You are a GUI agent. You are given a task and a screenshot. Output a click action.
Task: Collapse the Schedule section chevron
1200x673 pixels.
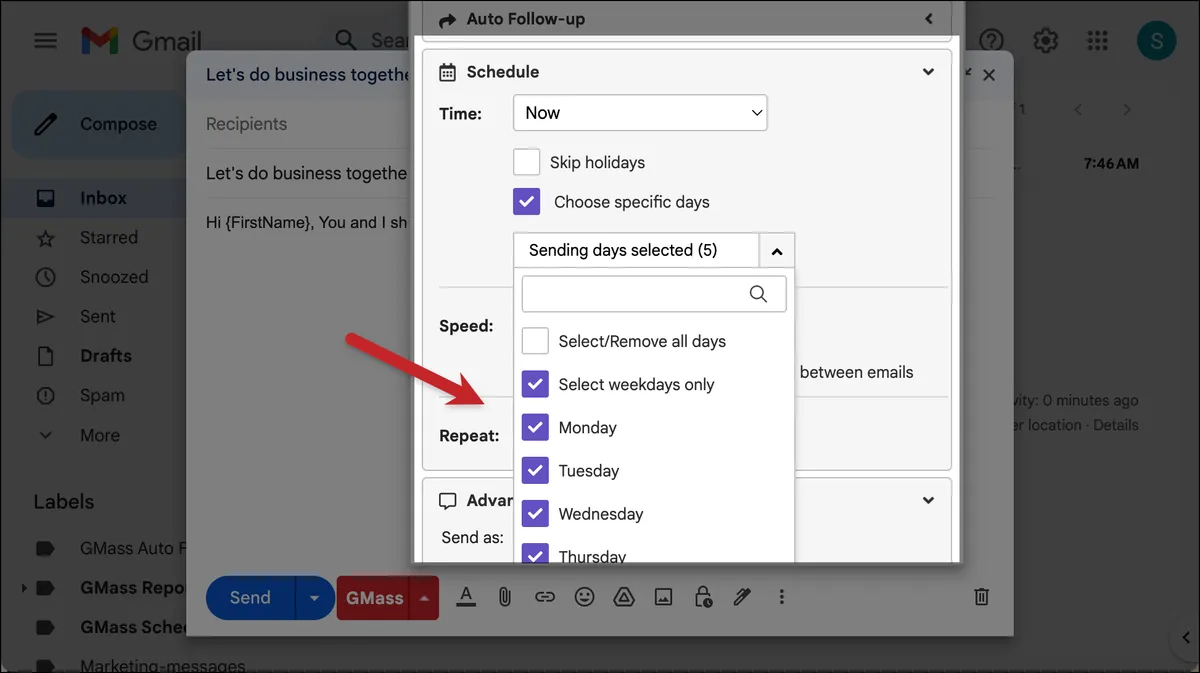click(928, 72)
